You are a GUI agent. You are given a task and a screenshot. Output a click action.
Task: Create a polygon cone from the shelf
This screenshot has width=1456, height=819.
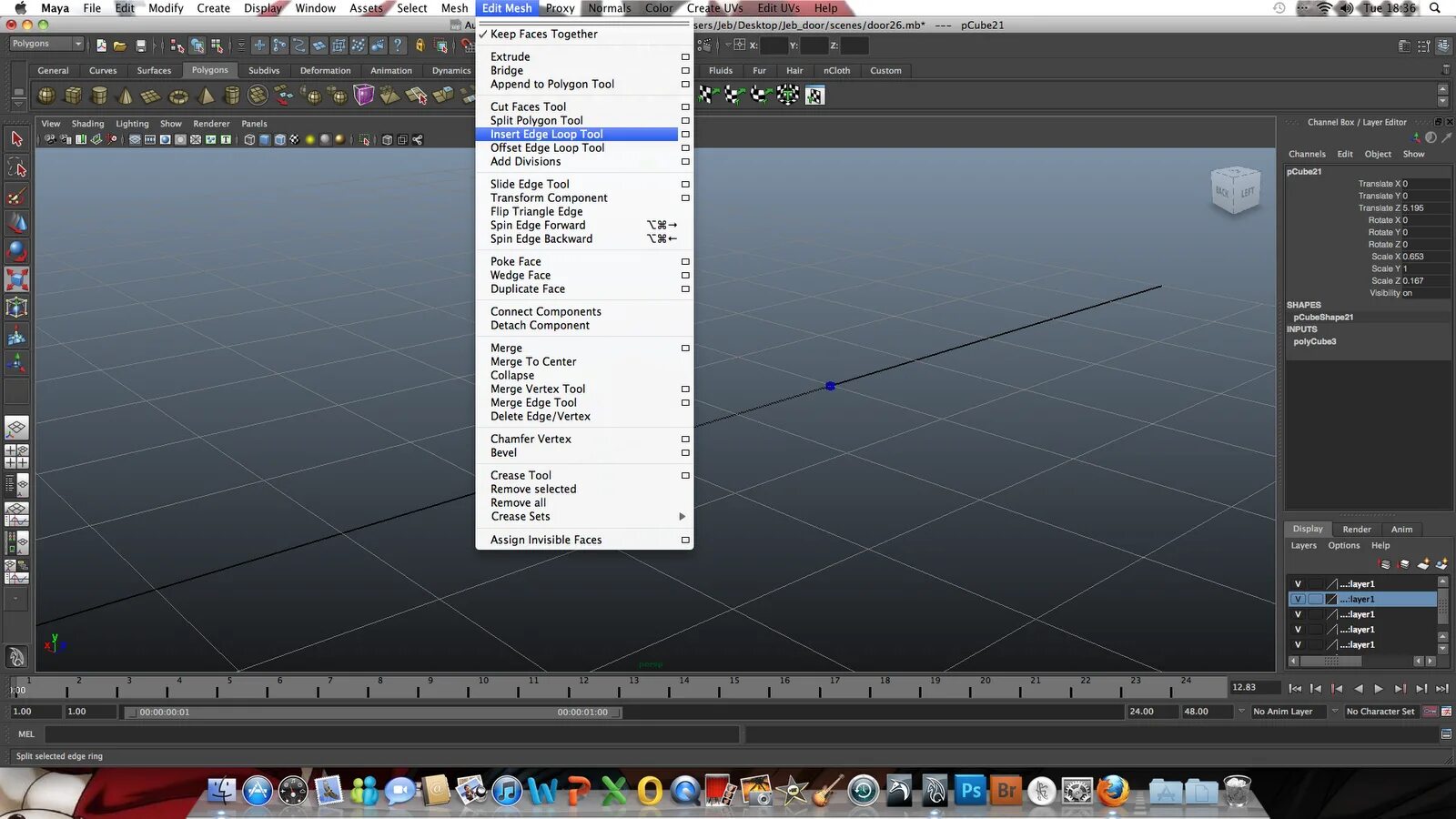[126, 95]
